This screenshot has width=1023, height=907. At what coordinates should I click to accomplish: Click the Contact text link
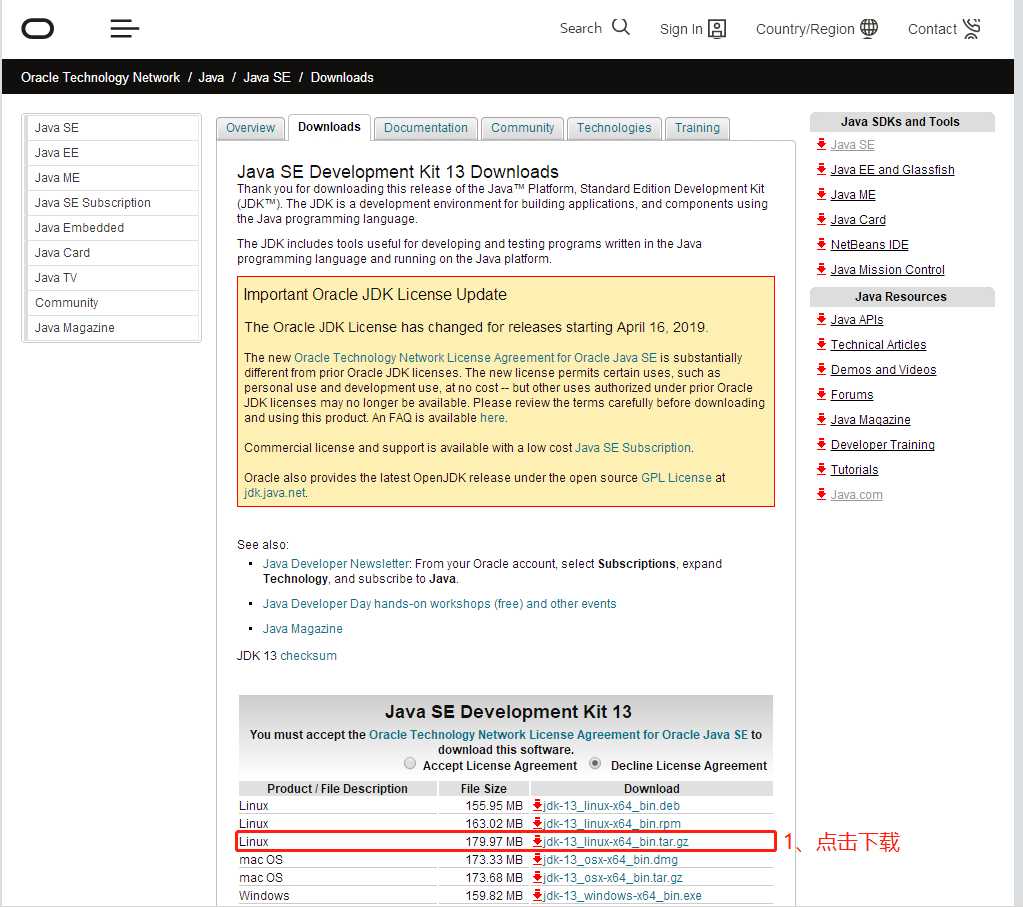point(932,29)
